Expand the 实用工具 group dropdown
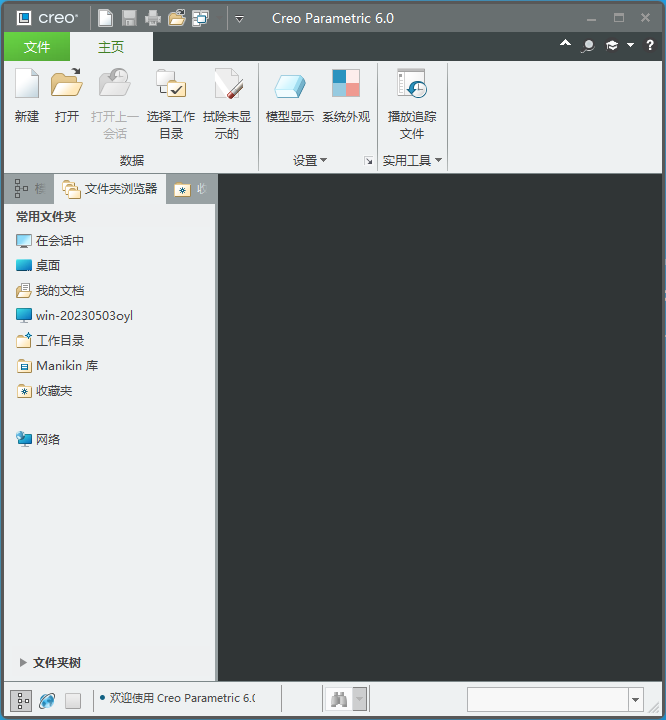Viewport: 666px width, 720px height. [x=412, y=160]
